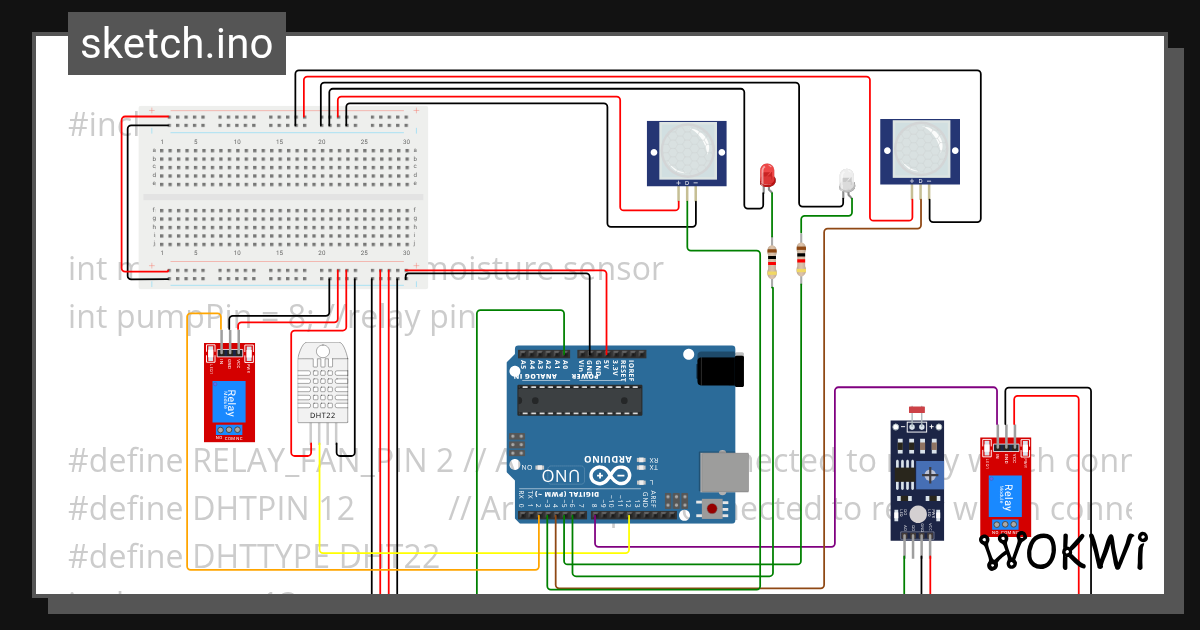
Task: Click the red LED
Action: pos(766,175)
